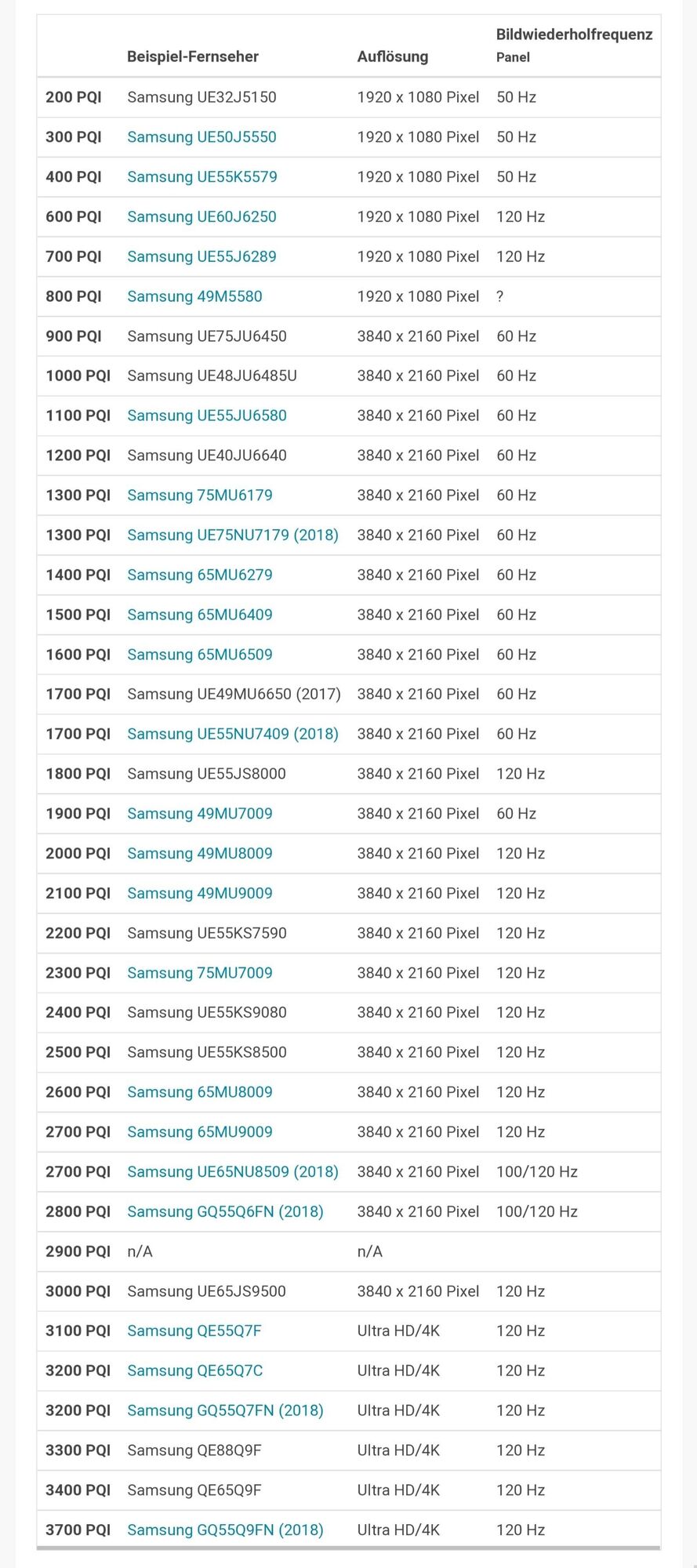Select the Samsung UE55KS7590 text
The image size is (697, 1568).
tap(207, 933)
